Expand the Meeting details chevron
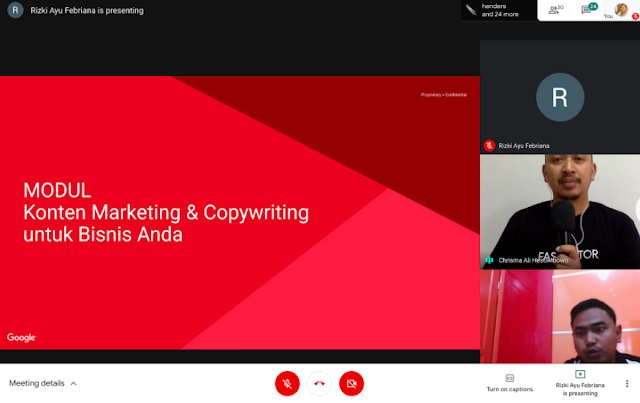640x403 pixels. coord(73,383)
